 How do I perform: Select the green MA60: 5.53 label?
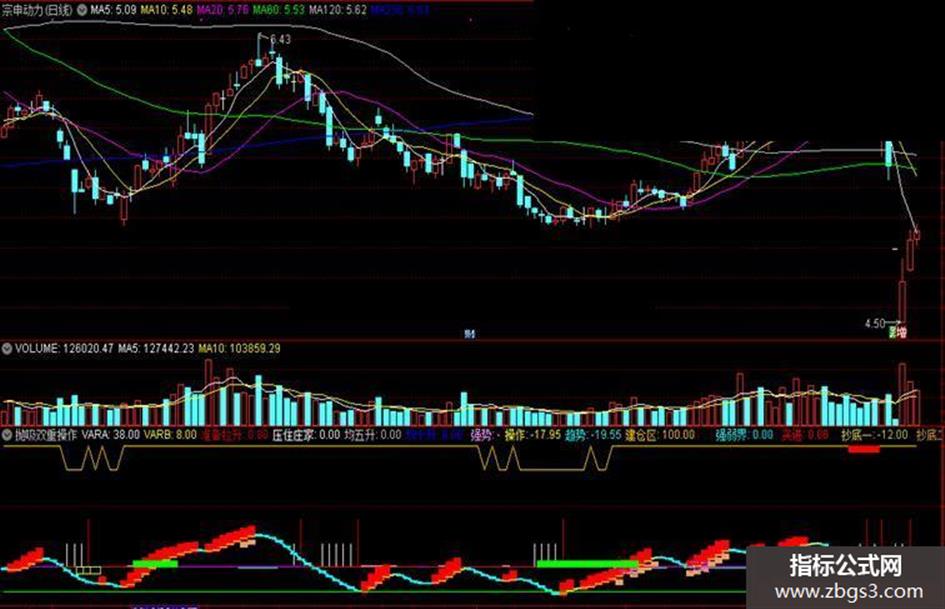click(278, 10)
